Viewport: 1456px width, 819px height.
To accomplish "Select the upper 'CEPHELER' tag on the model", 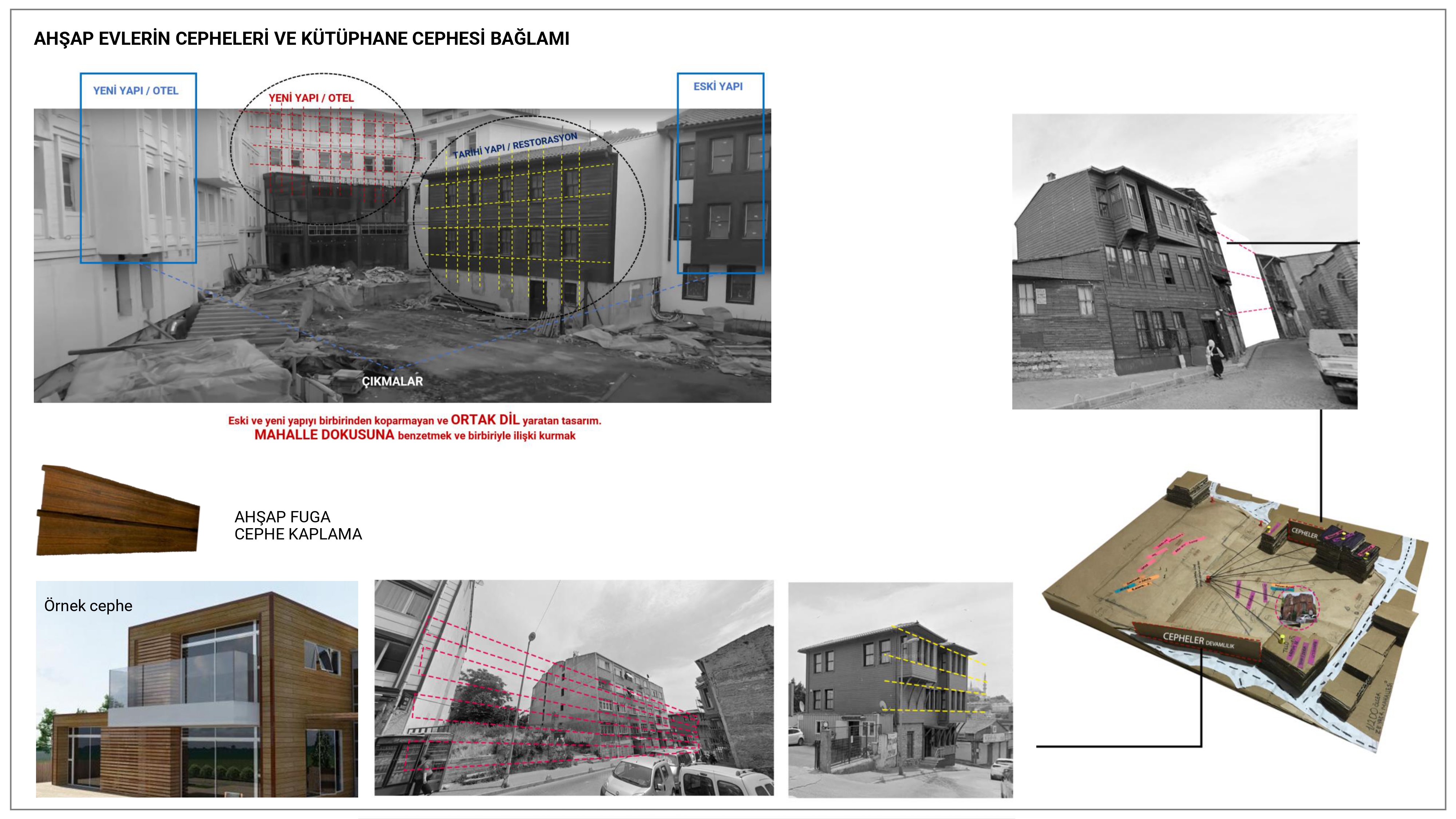I will [1305, 533].
